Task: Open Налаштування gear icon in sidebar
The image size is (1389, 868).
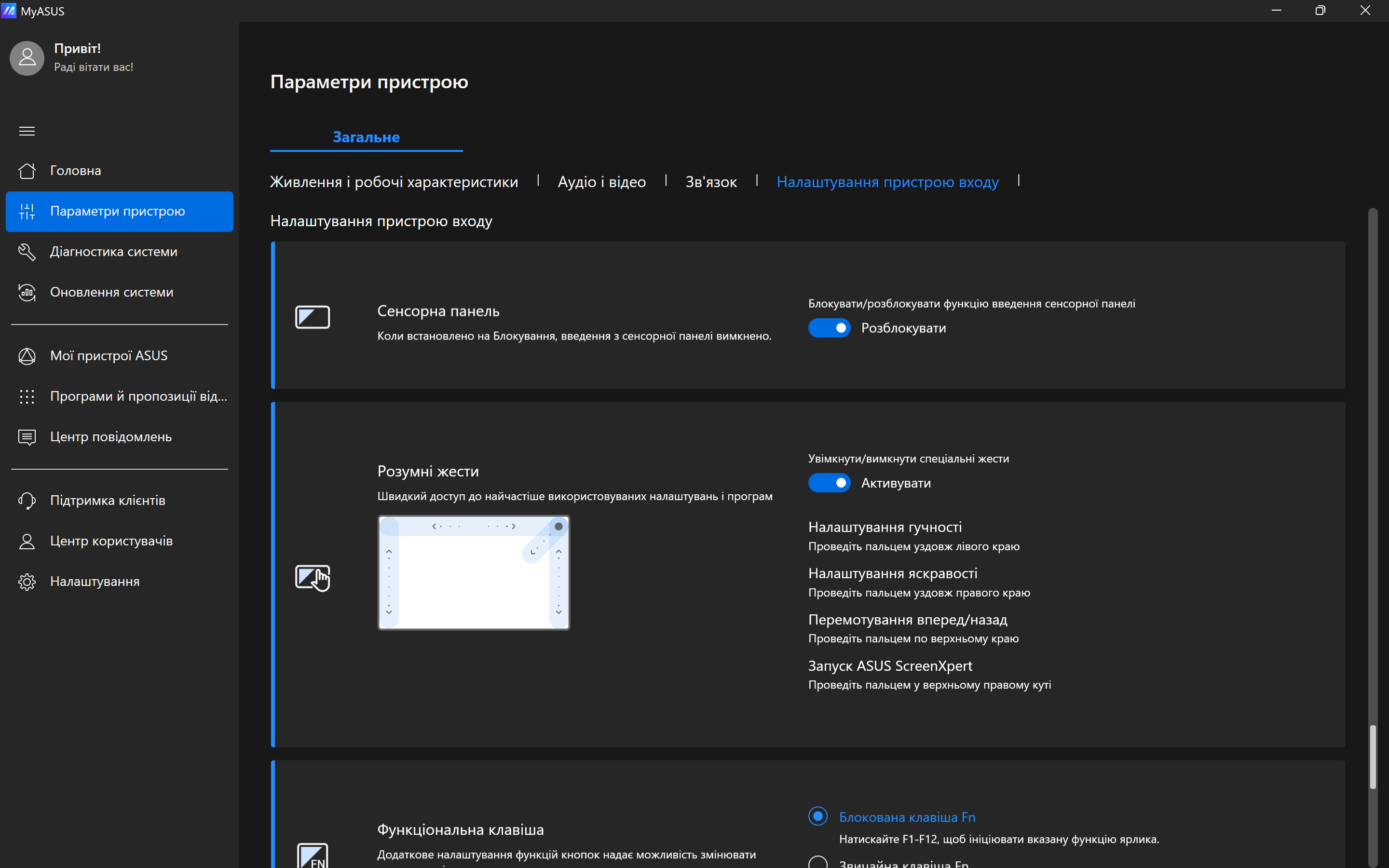Action: coord(27,582)
